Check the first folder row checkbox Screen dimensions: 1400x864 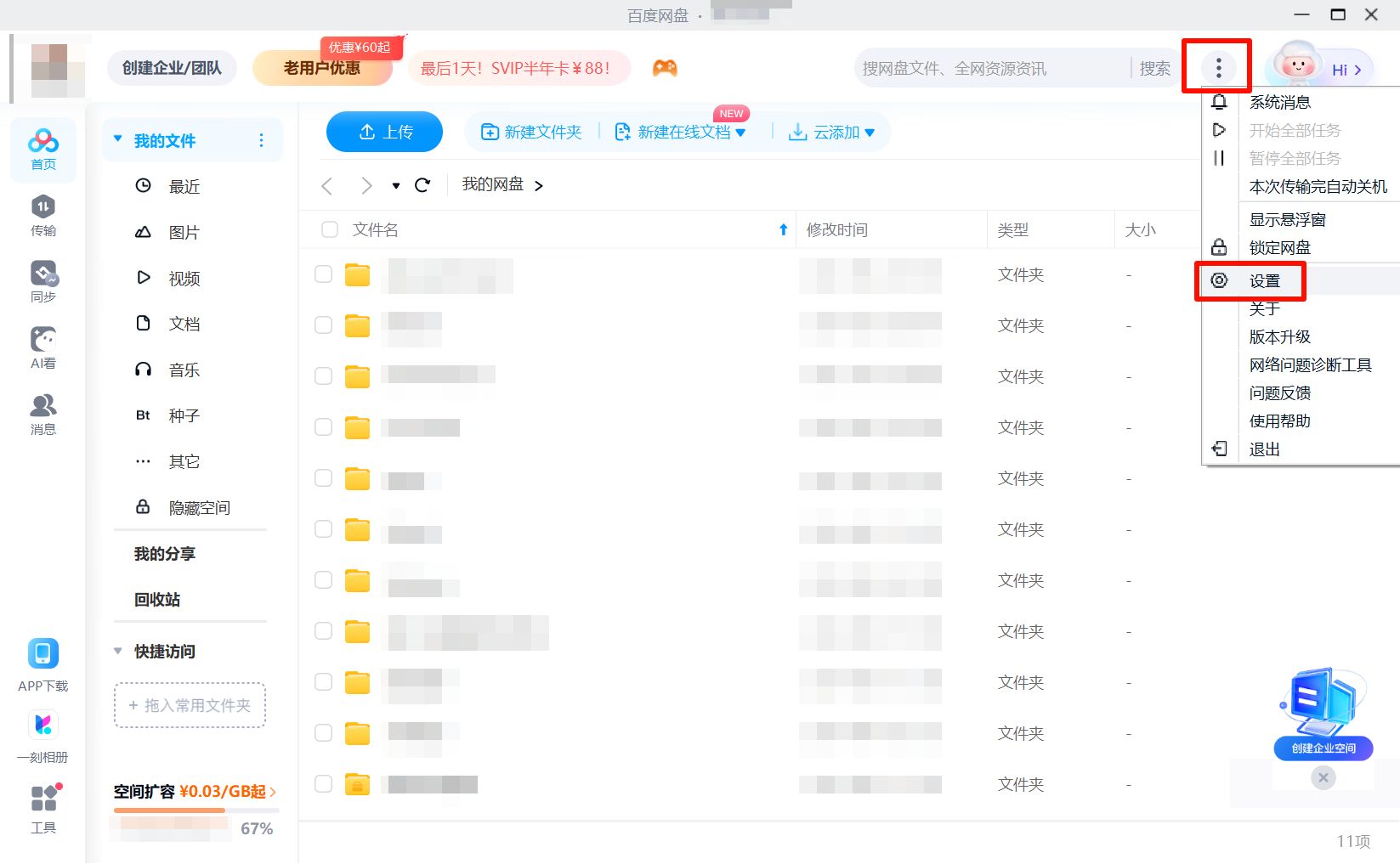[323, 274]
